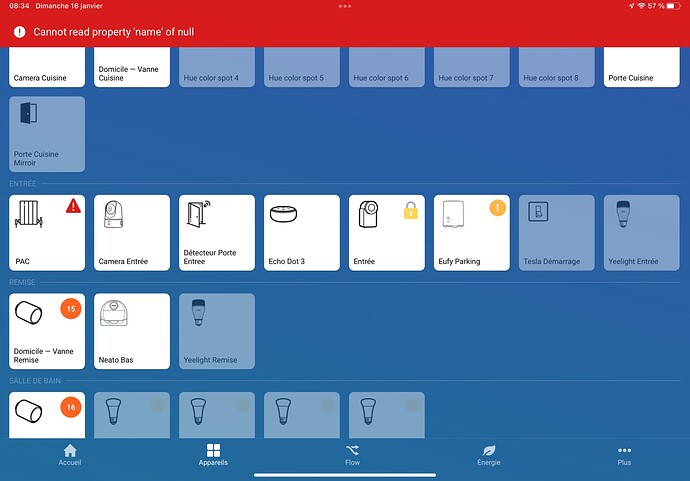Tap the orange 16 temperature badge
Image resolution: width=690 pixels, height=481 pixels.
(71, 408)
